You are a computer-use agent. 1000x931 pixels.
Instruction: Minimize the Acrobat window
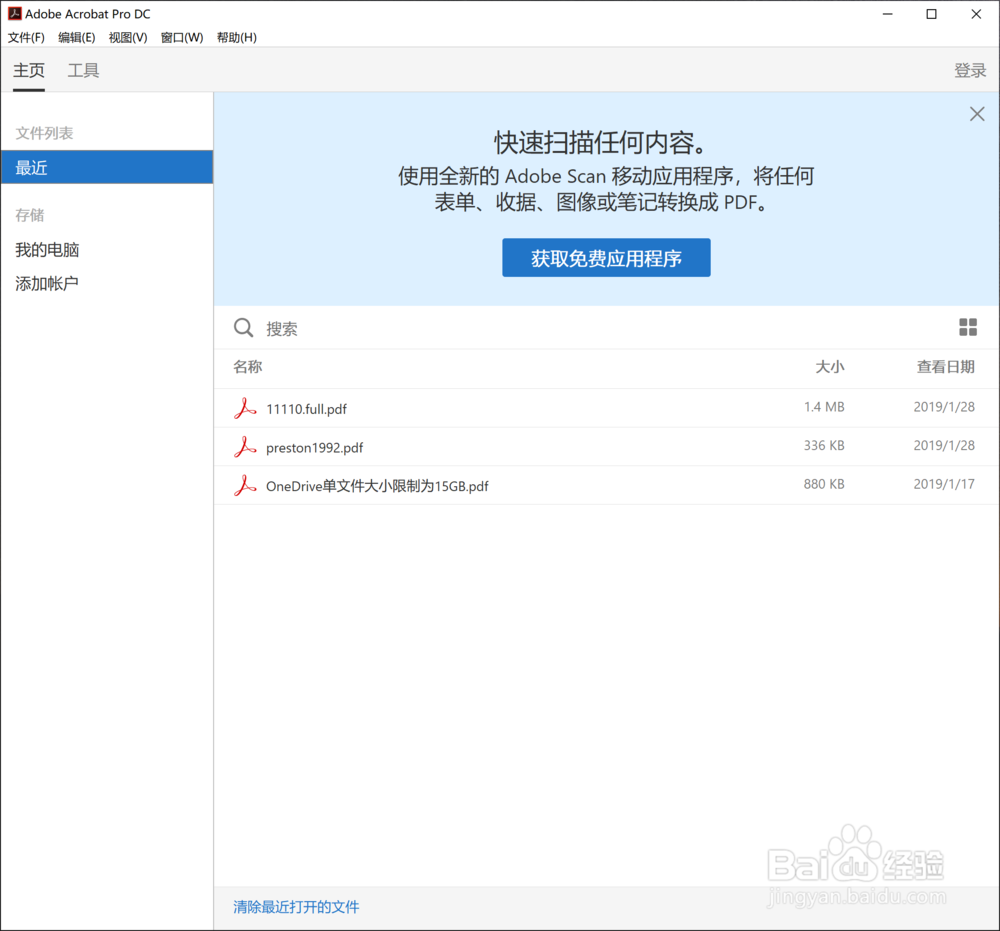click(x=887, y=14)
